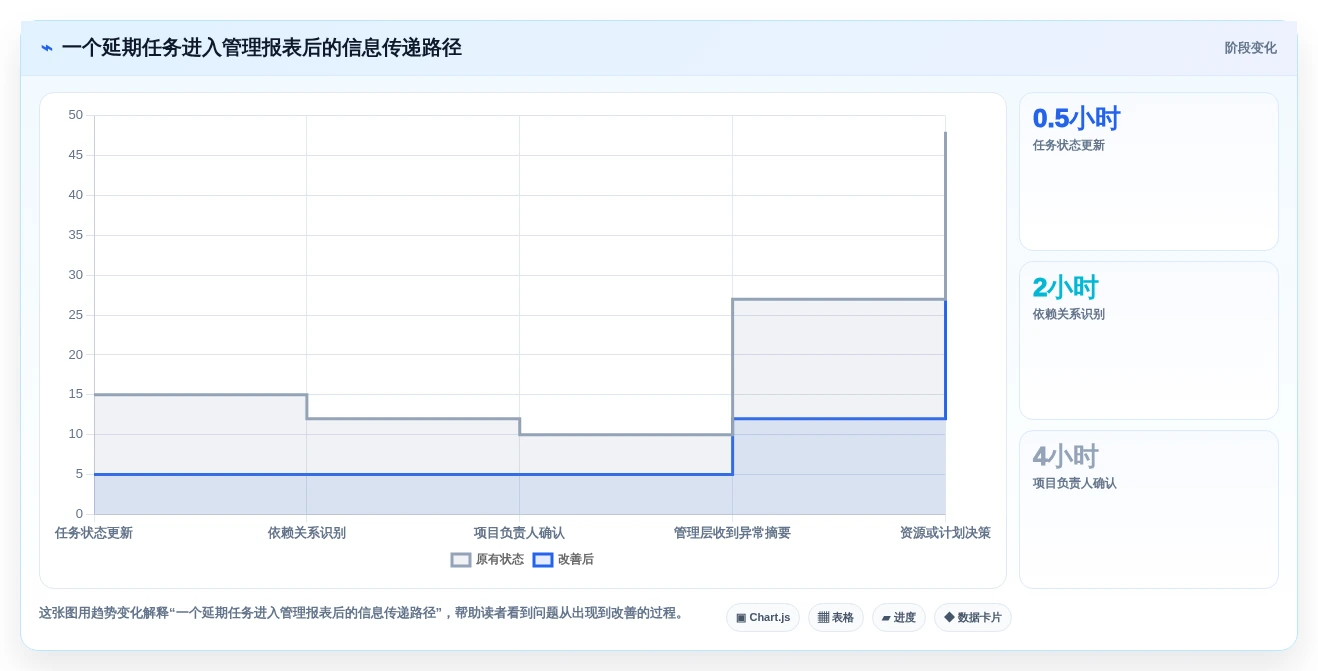Viewport: 1318px width, 671px height.
Task: Click the diamond icon in the 数据卡片 chip
Action: (949, 618)
